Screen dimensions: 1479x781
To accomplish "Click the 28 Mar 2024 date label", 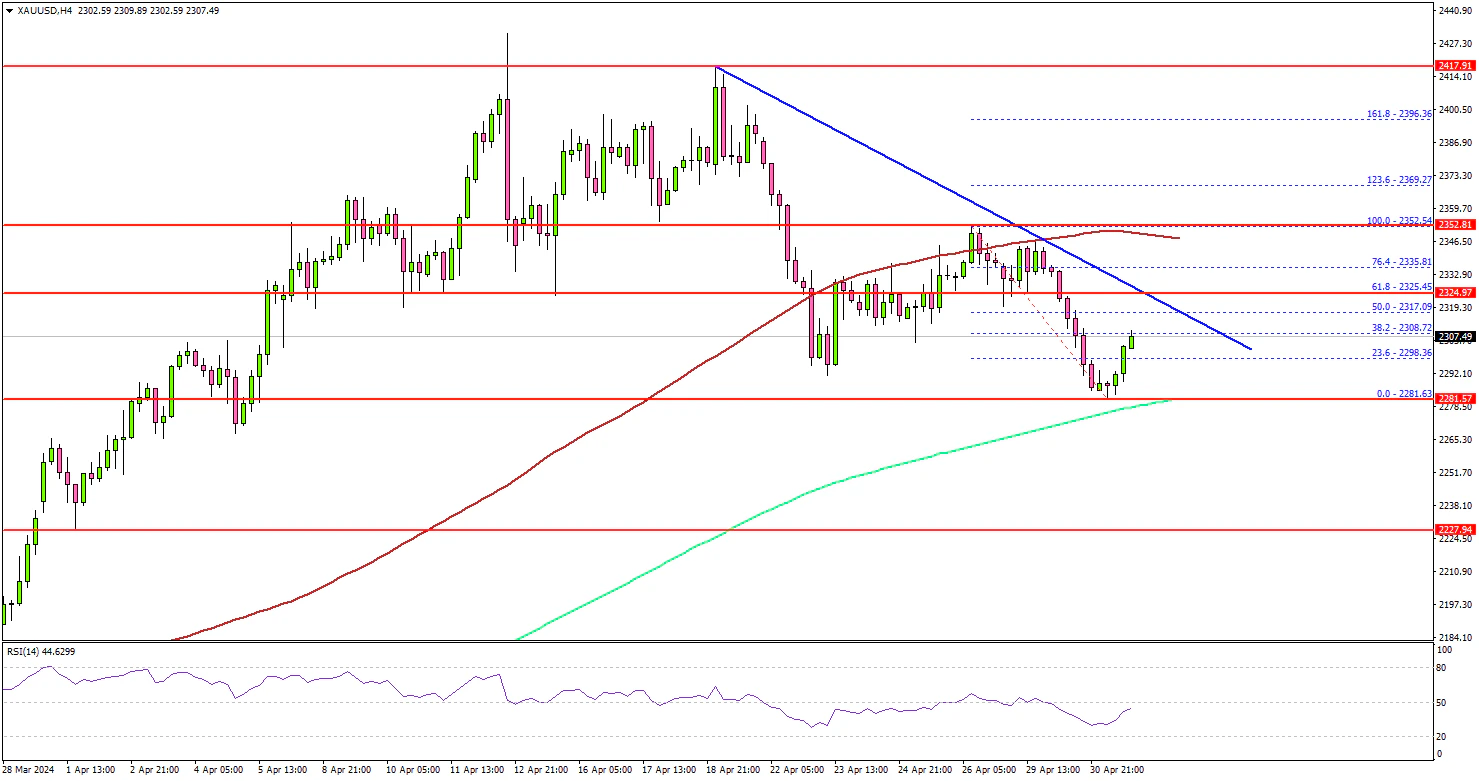I will point(30,771).
